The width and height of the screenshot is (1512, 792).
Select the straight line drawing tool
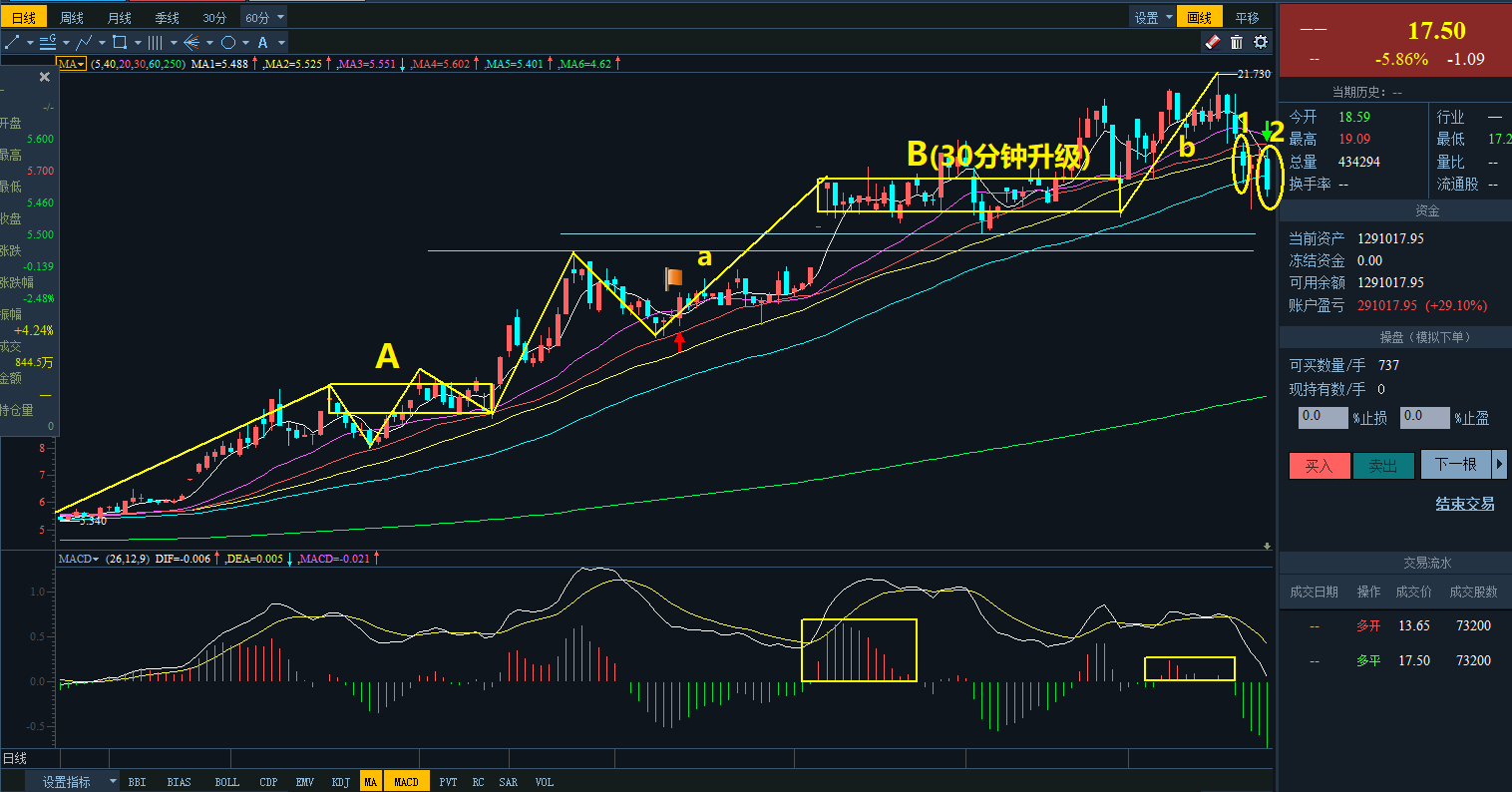coord(13,42)
